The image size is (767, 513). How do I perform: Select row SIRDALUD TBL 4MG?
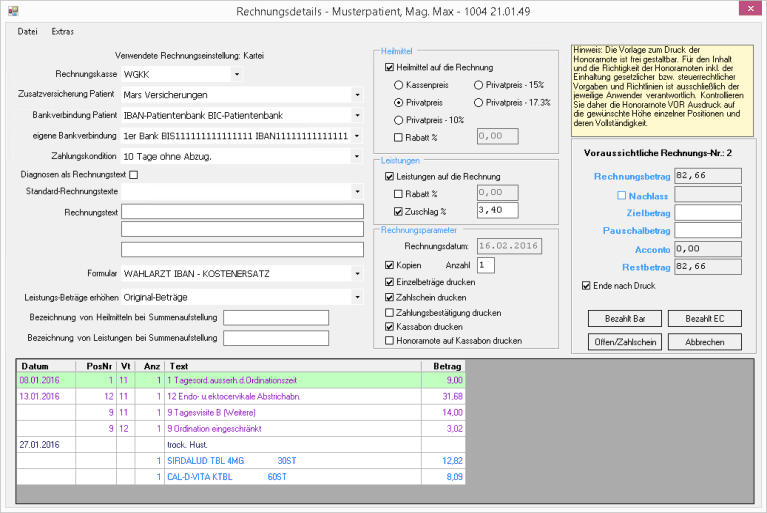pos(241,461)
